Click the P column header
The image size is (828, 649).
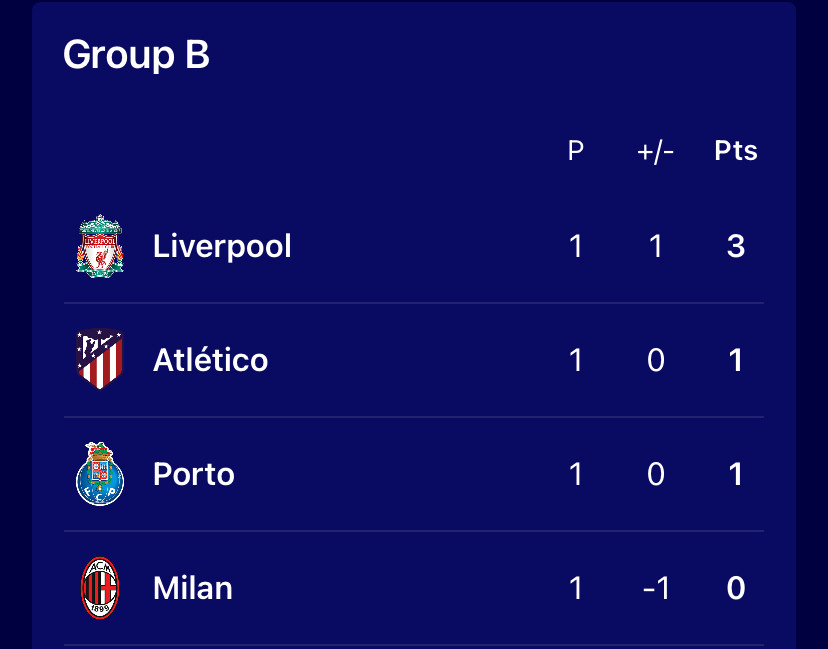pyautogui.click(x=576, y=151)
